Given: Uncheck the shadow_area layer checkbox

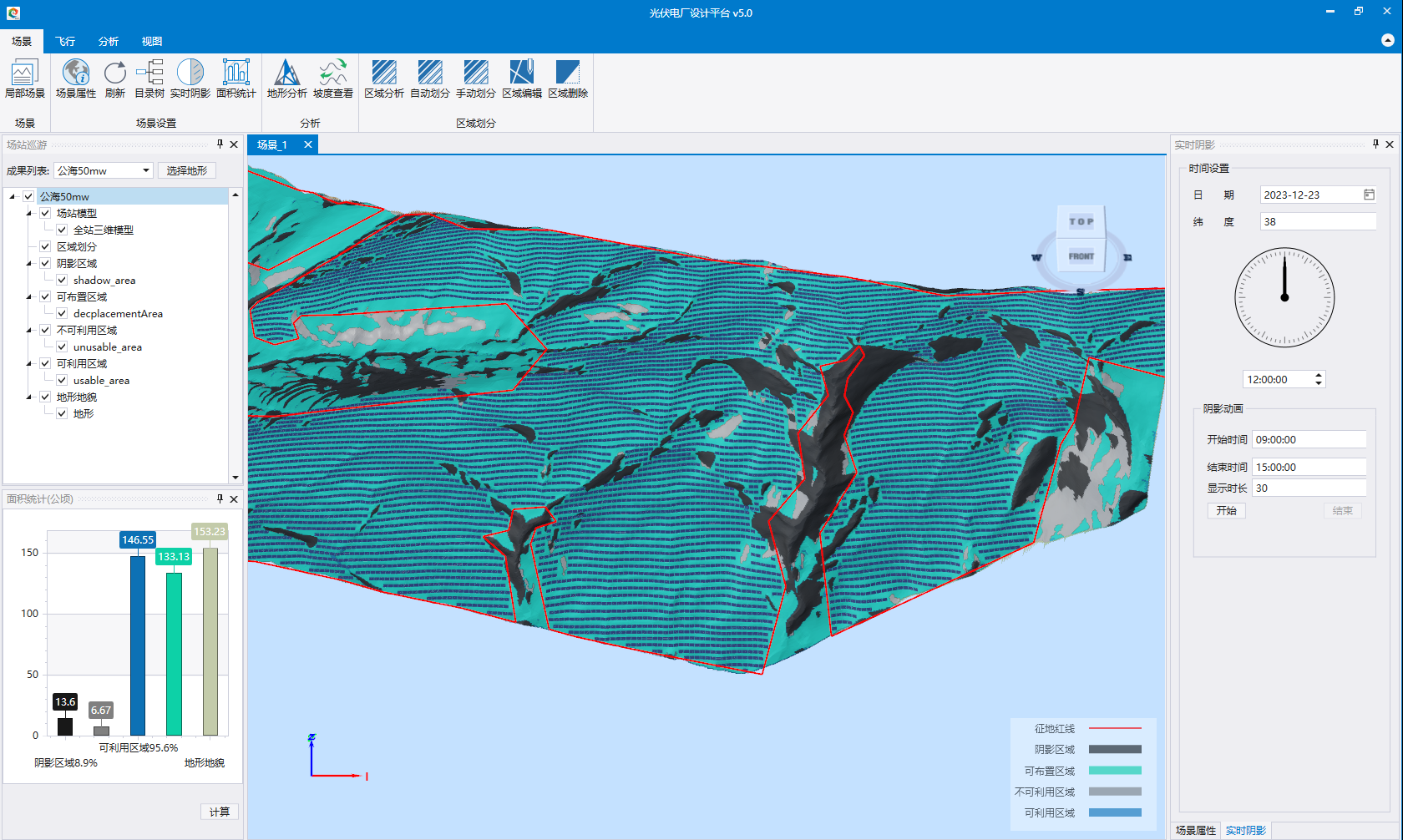Looking at the screenshot, I should 62,281.
